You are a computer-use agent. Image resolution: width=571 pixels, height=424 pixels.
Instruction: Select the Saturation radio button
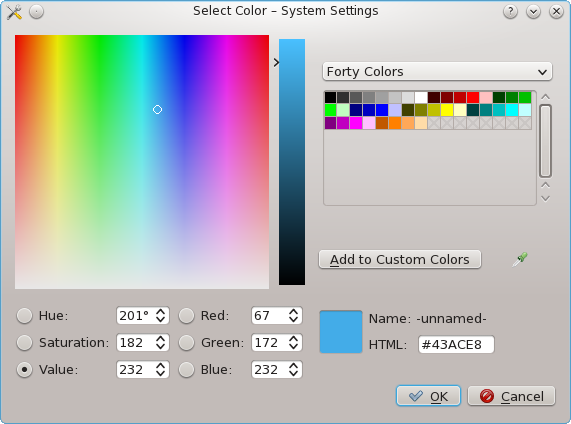[x=24, y=342]
